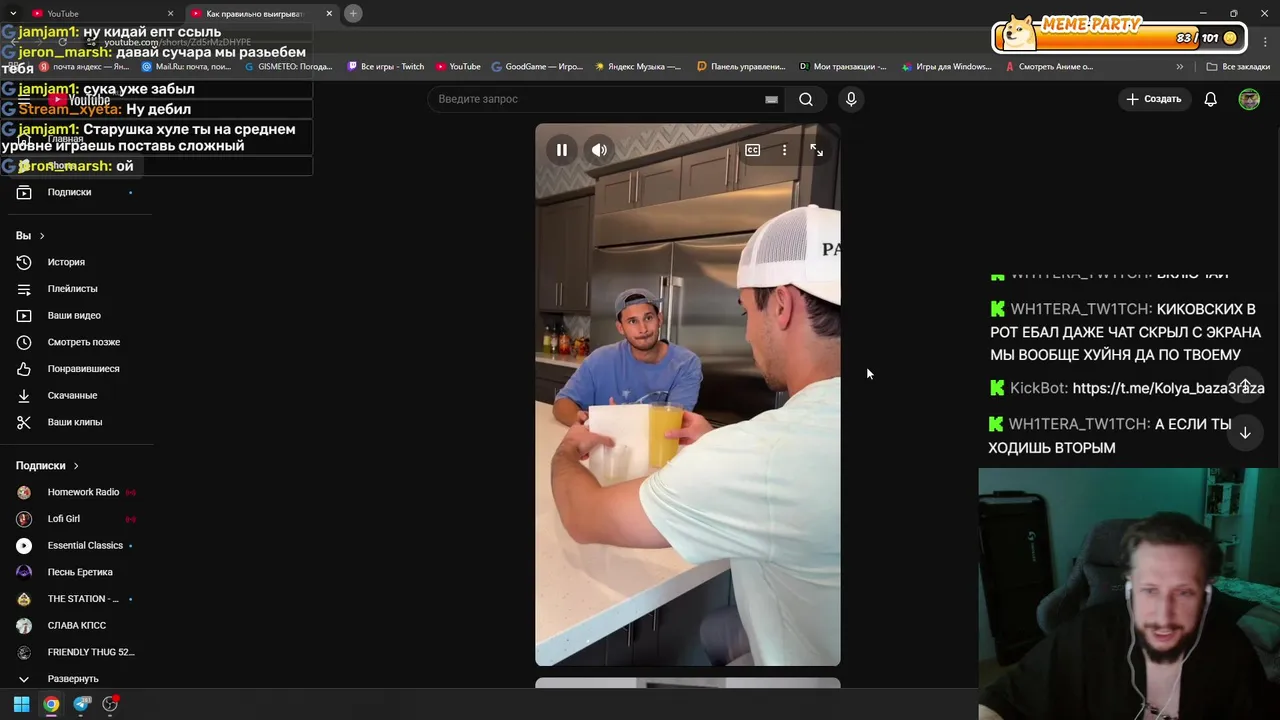Open the Windows Start menu
The height and width of the screenshot is (720, 1280).
tap(21, 704)
